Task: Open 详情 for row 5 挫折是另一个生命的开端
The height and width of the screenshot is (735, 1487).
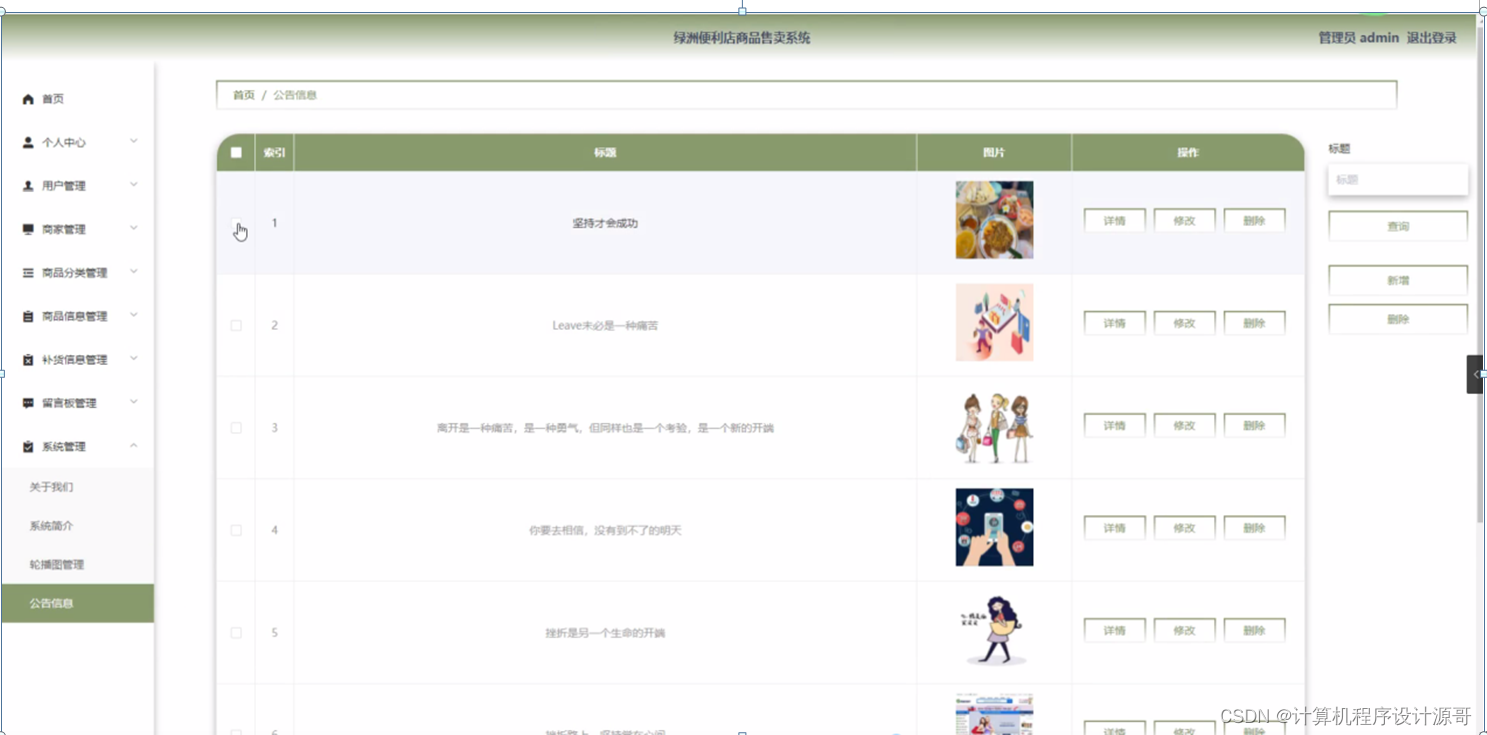Action: coord(1115,631)
